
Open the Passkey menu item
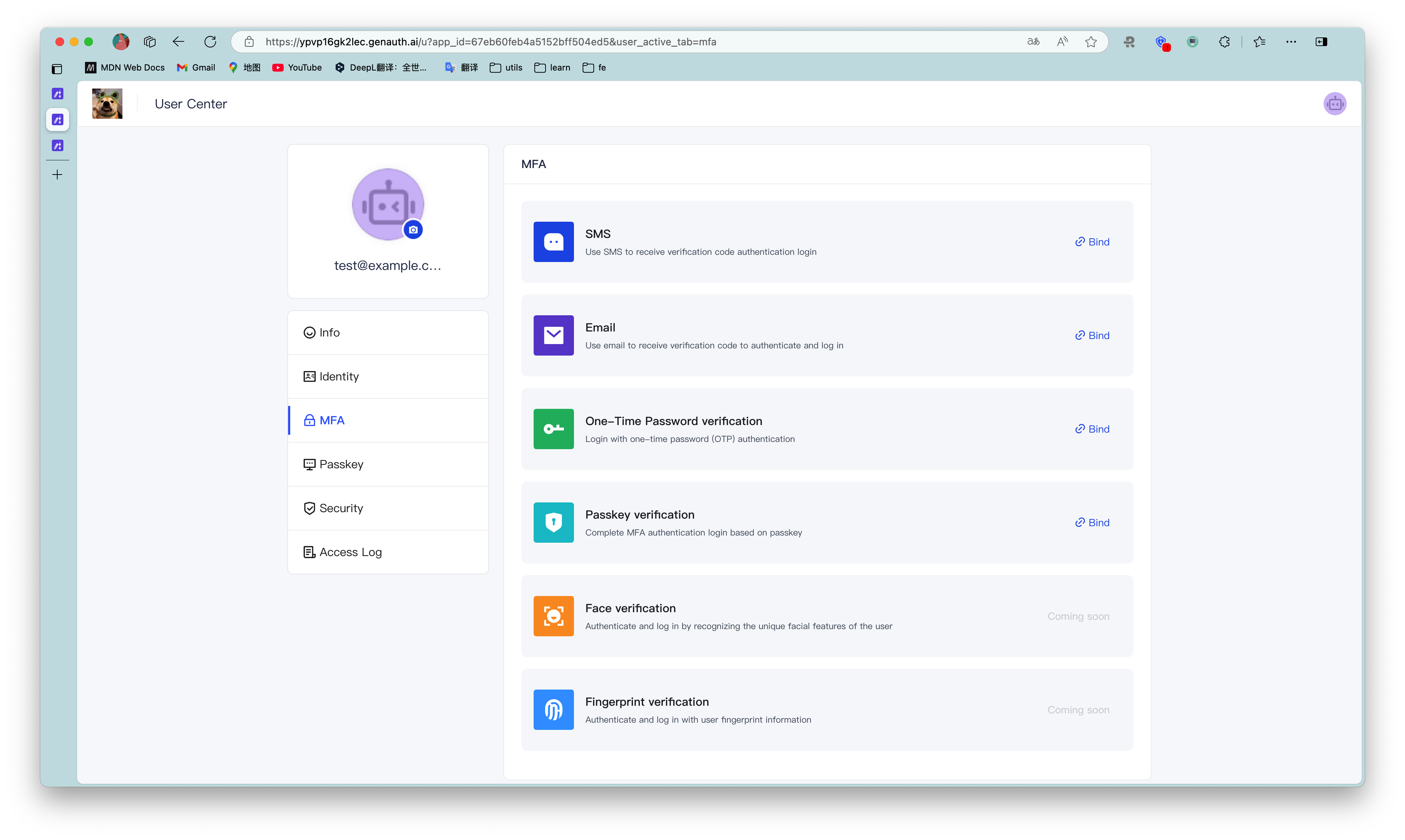(388, 464)
